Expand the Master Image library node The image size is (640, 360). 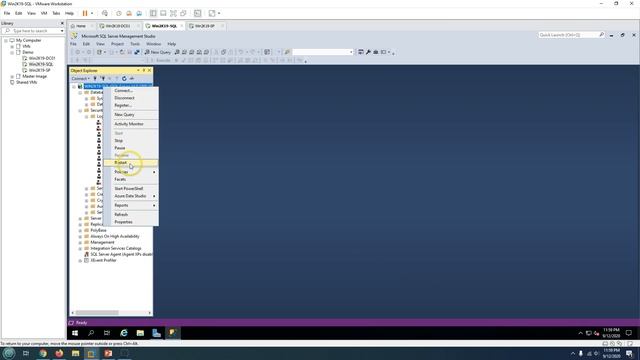[12, 76]
